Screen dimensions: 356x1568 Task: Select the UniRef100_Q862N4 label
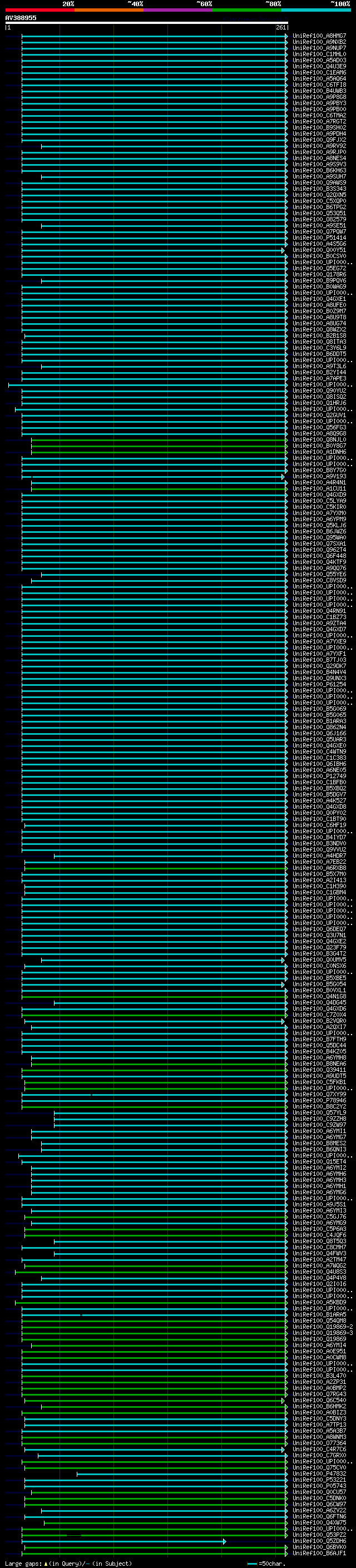(x=319, y=728)
